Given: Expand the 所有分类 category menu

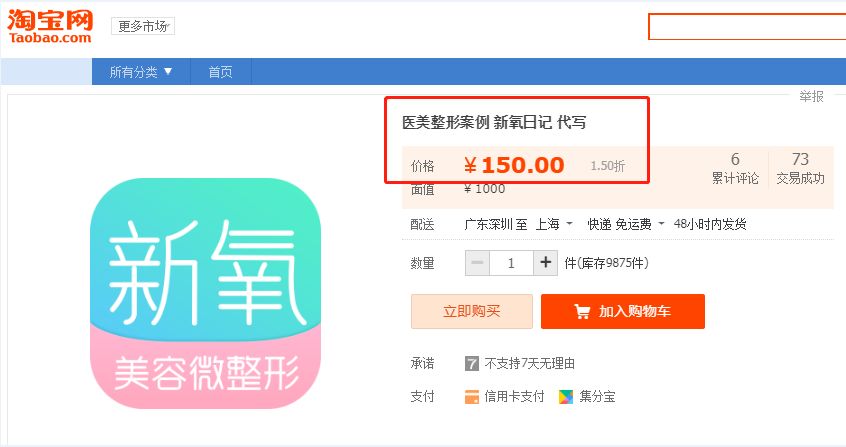Looking at the screenshot, I should click(x=141, y=71).
